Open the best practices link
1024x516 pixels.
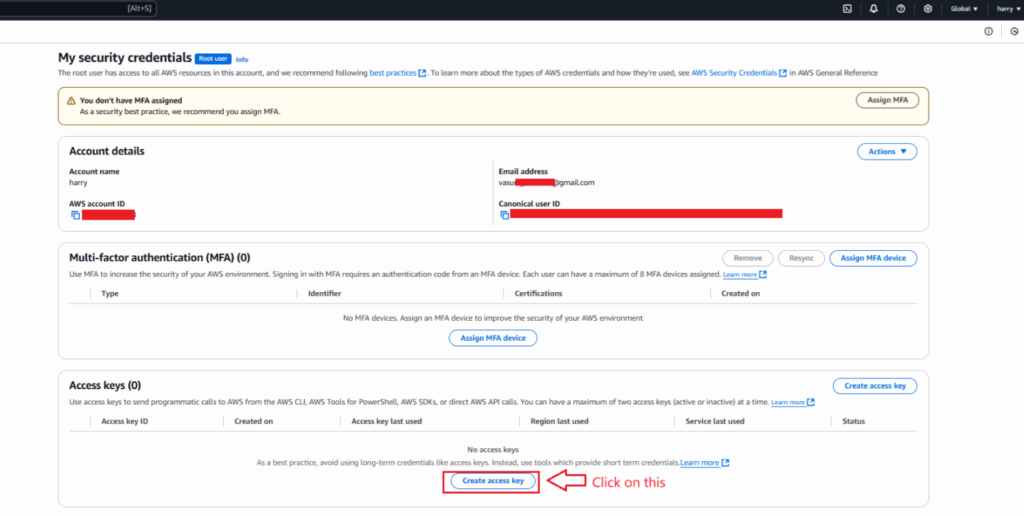coord(392,73)
